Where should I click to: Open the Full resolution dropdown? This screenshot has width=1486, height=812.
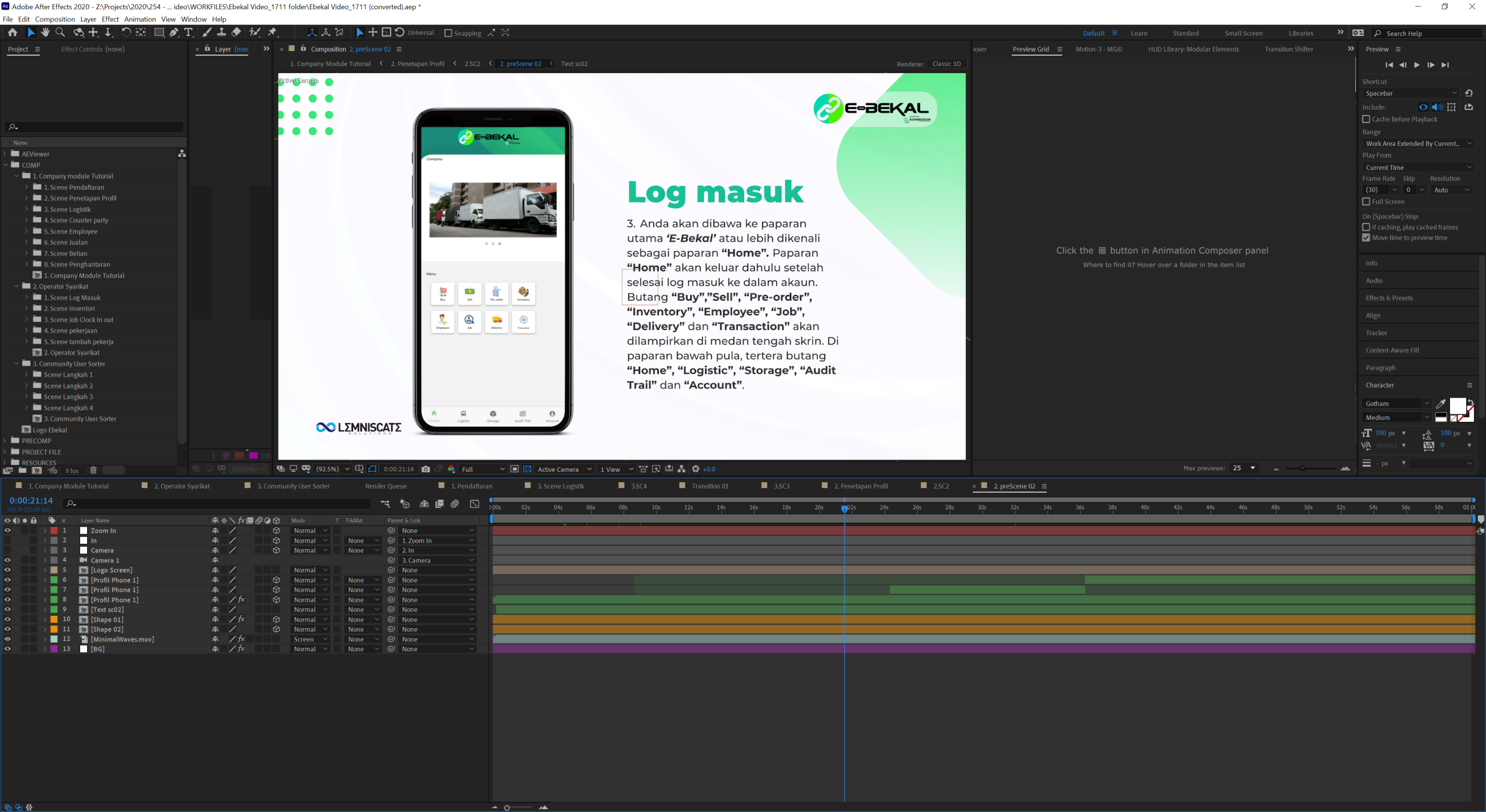483,469
